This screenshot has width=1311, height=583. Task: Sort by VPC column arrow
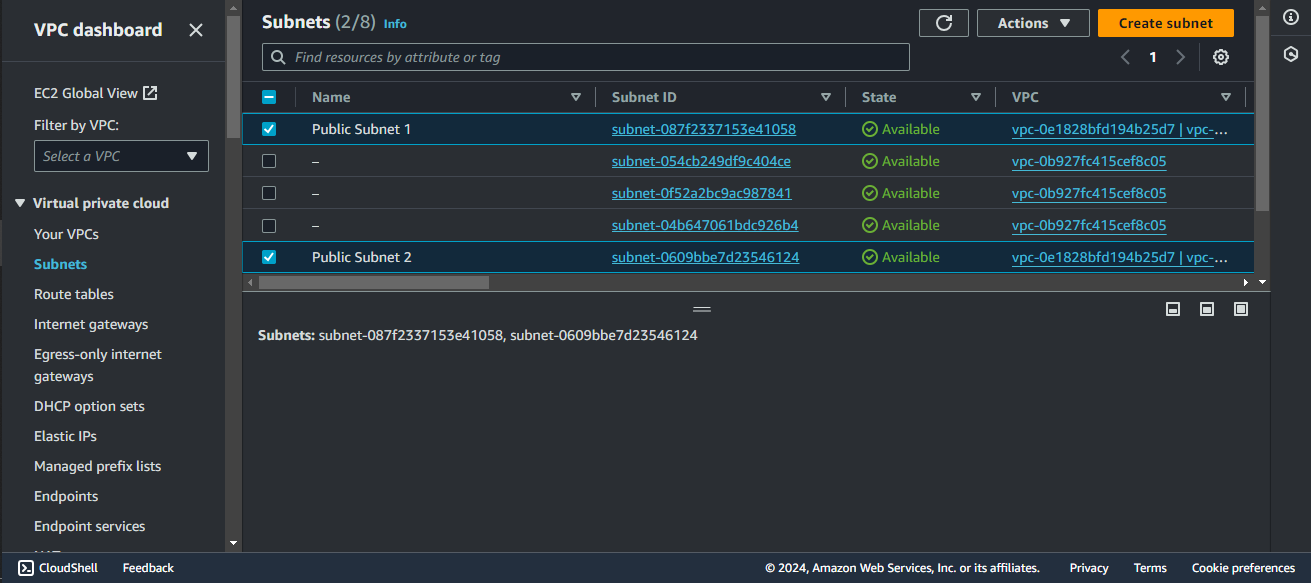[1226, 97]
